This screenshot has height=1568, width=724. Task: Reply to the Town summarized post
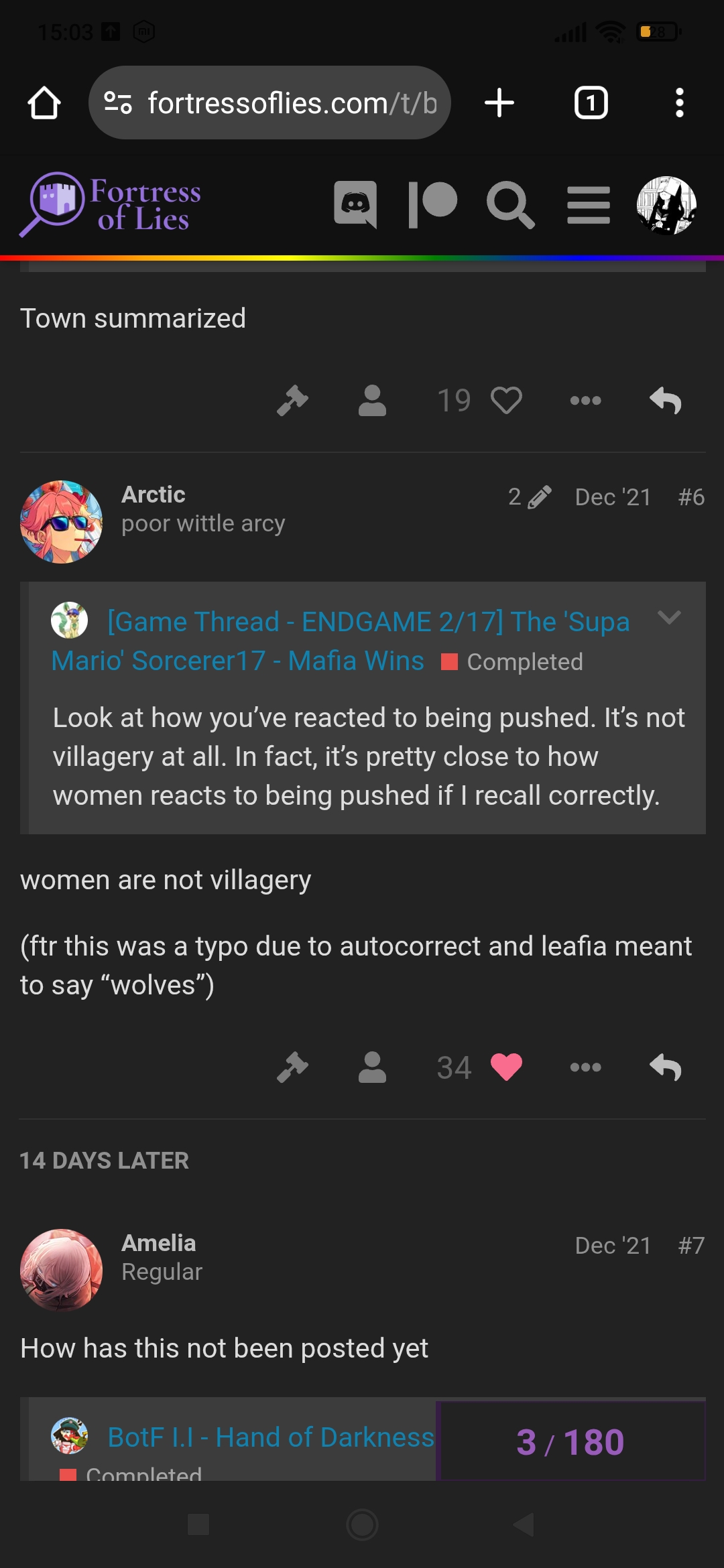click(666, 401)
